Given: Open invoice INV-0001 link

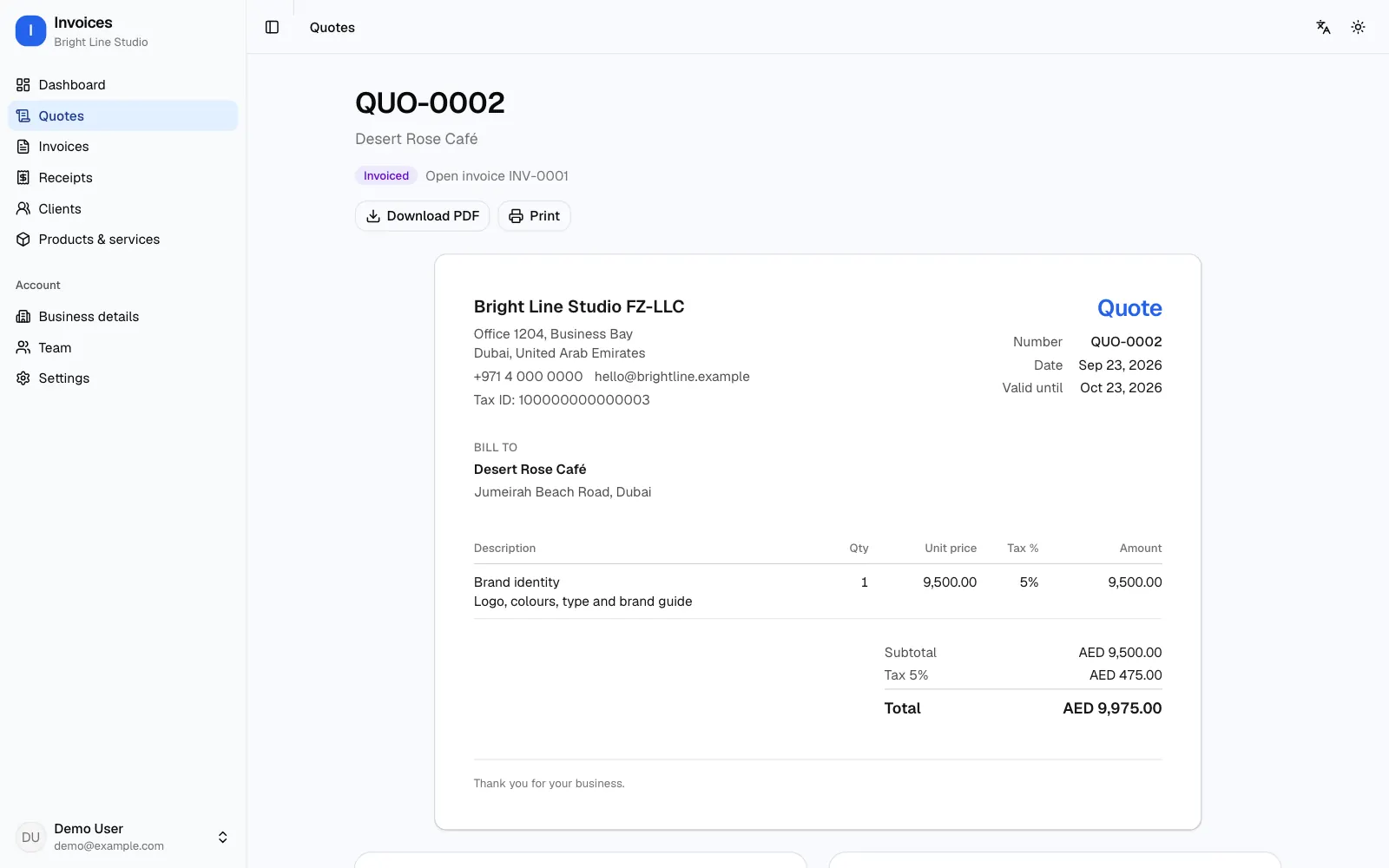Looking at the screenshot, I should click(497, 176).
